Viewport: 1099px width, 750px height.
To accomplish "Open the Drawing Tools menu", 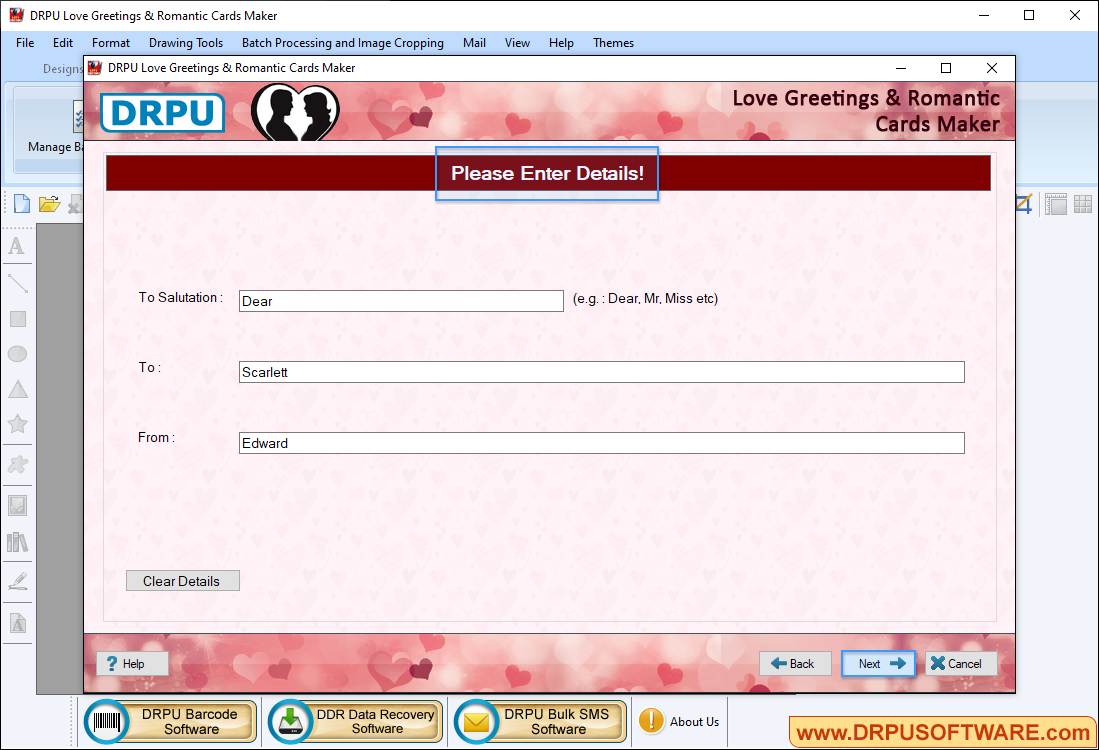I will pos(186,43).
